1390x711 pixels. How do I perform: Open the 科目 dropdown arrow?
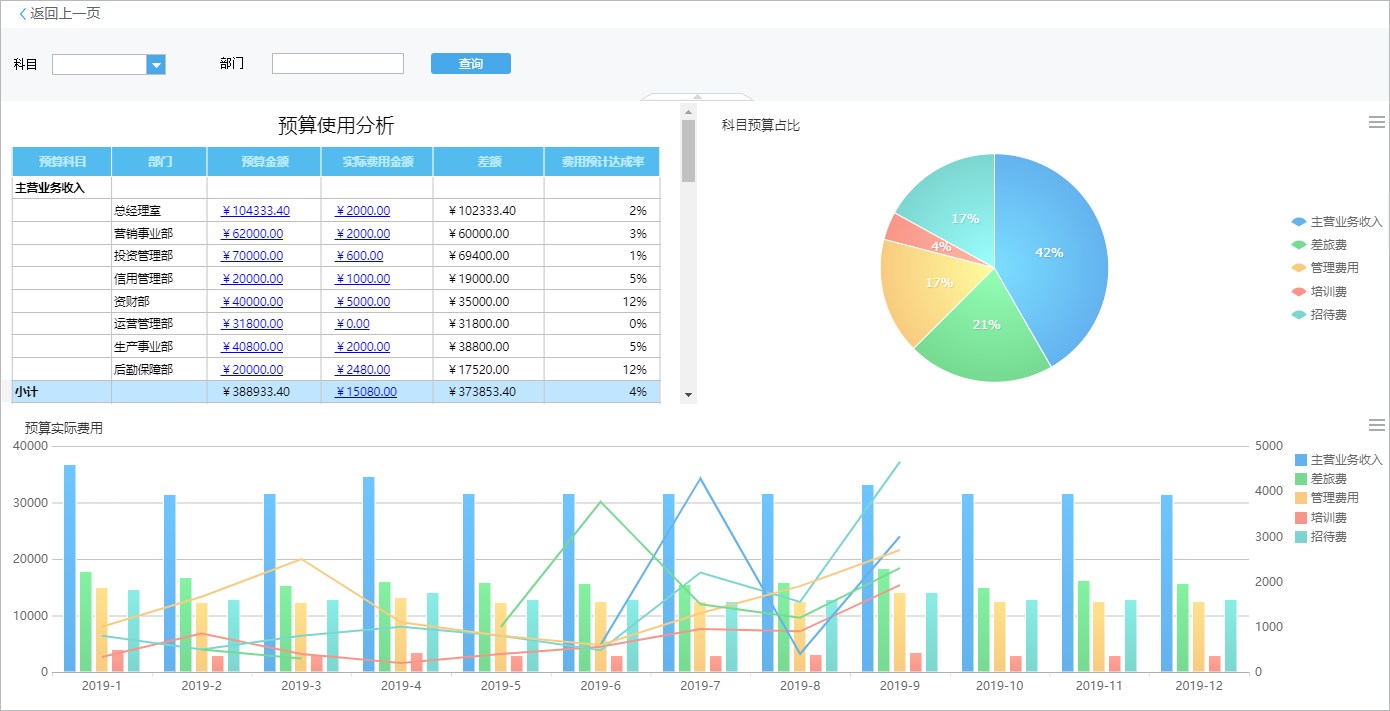156,65
